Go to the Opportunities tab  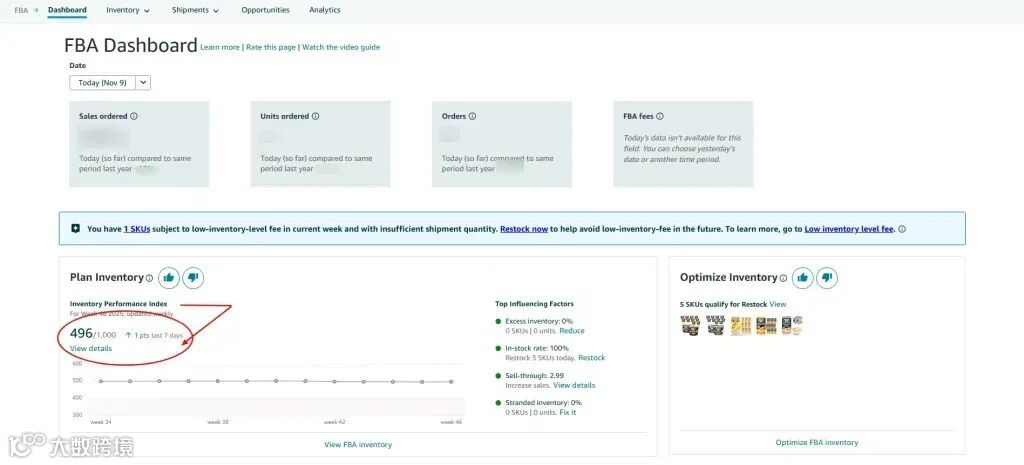click(x=265, y=10)
